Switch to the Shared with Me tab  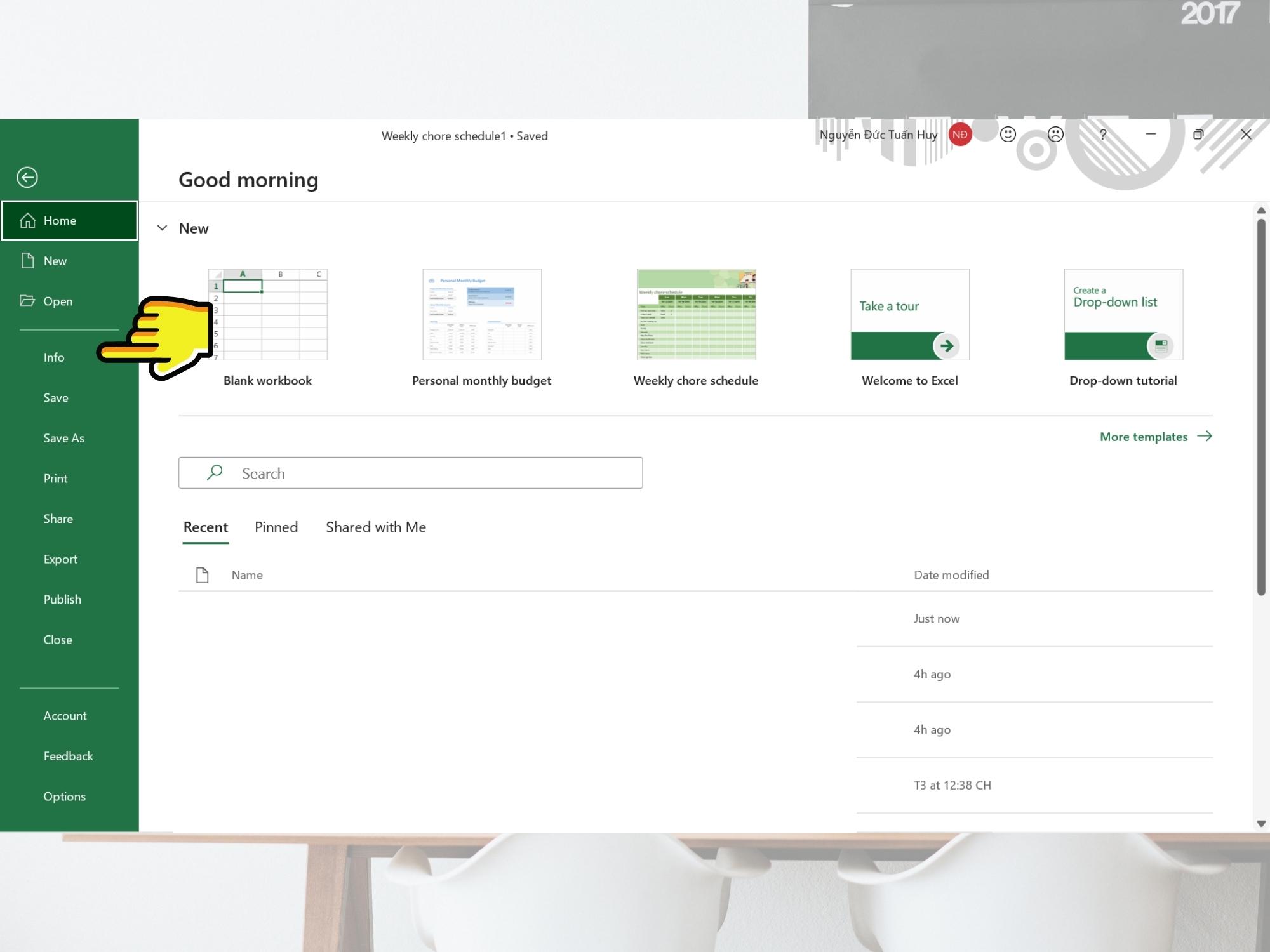pyautogui.click(x=376, y=527)
